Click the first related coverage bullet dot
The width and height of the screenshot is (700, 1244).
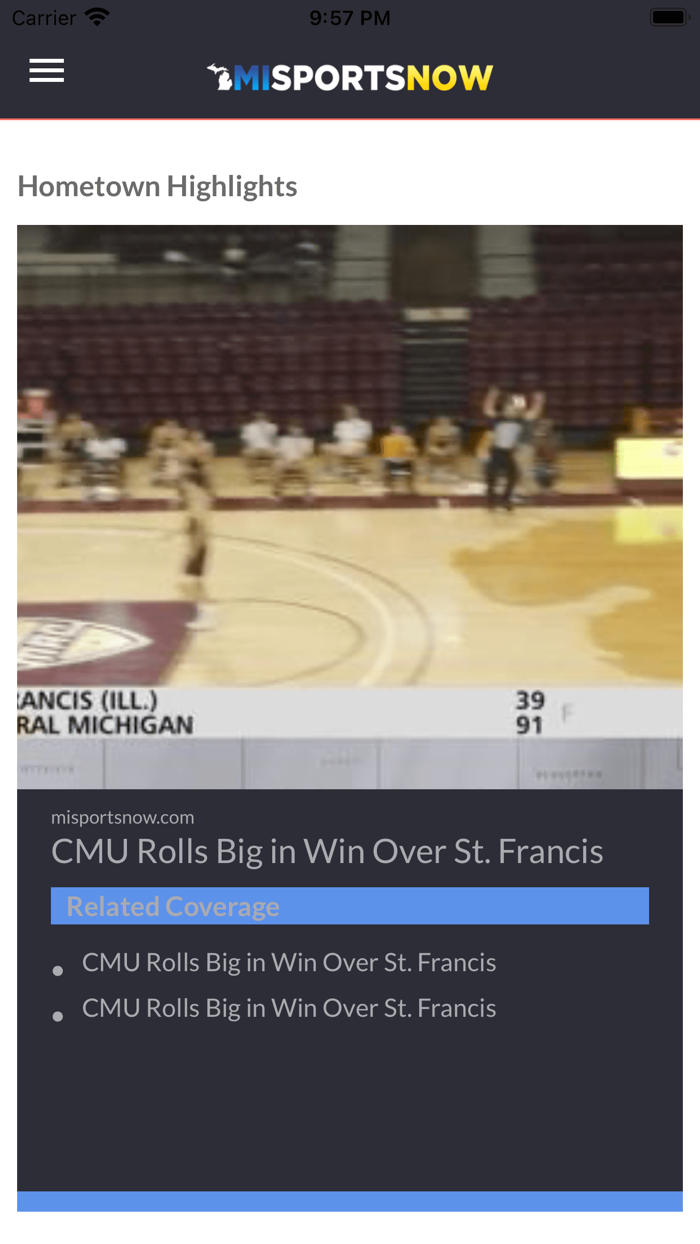[x=58, y=970]
